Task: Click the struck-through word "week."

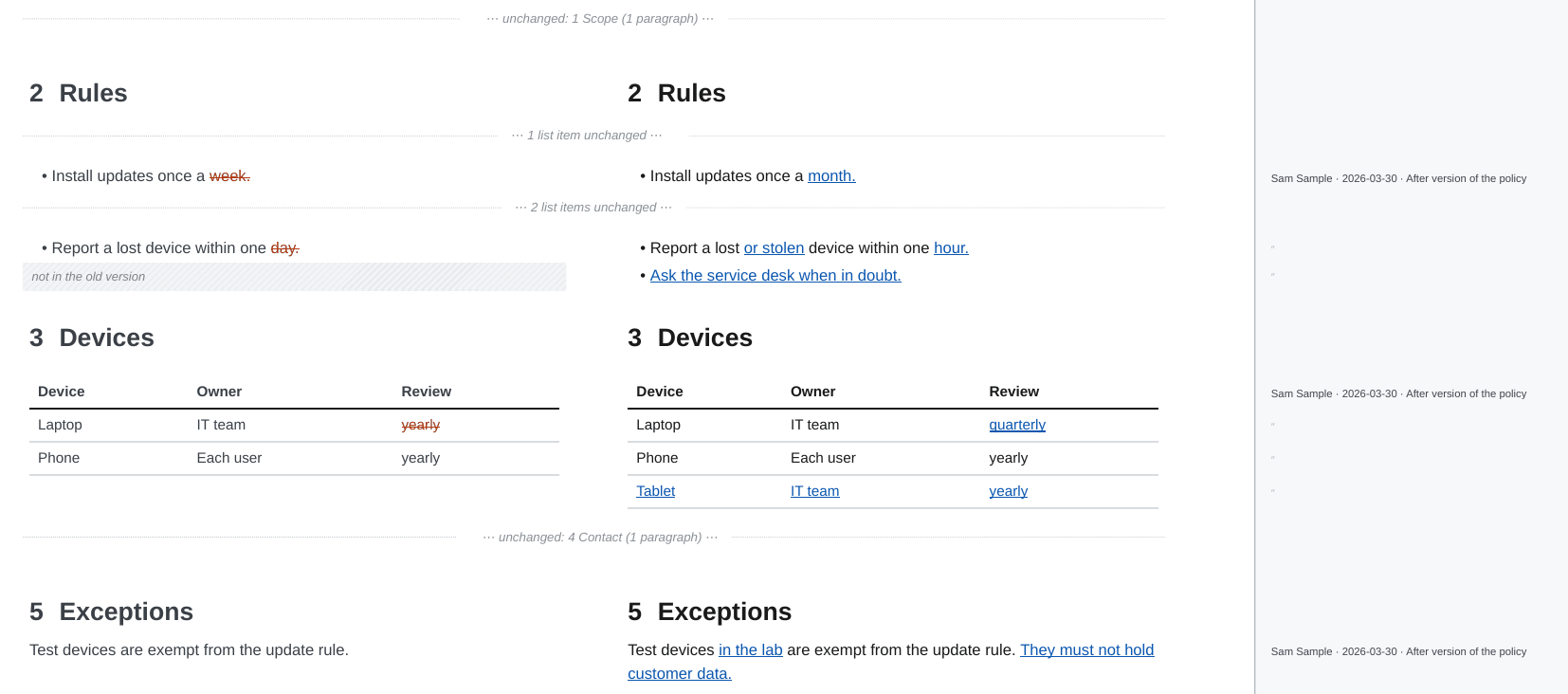Action: coord(229,176)
